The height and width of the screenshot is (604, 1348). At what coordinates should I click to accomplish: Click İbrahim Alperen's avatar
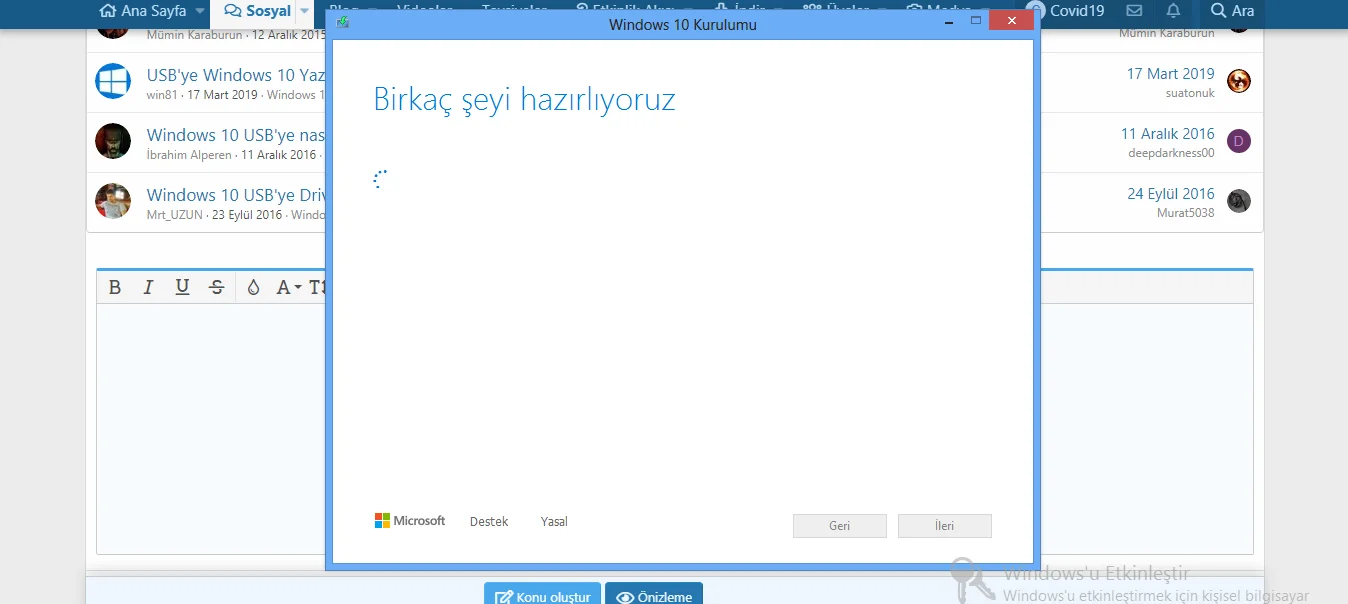pos(113,141)
